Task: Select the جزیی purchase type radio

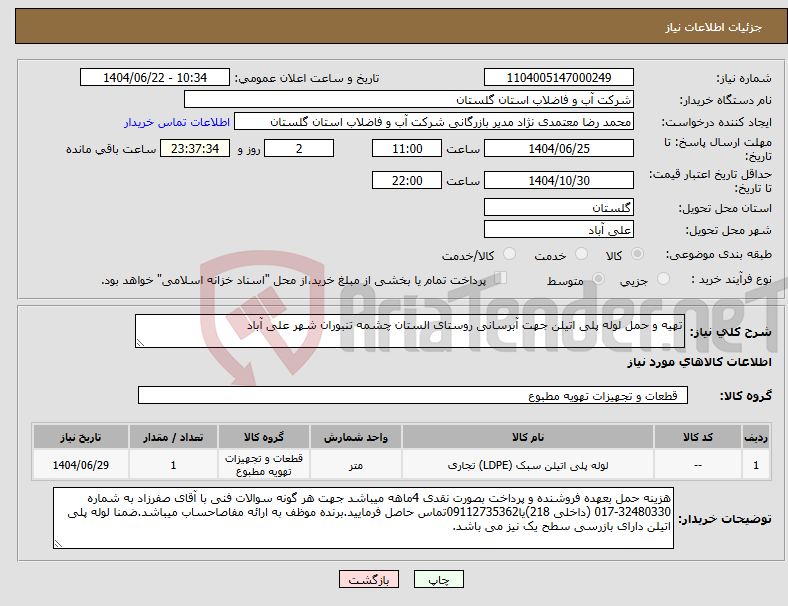Action: point(663,279)
